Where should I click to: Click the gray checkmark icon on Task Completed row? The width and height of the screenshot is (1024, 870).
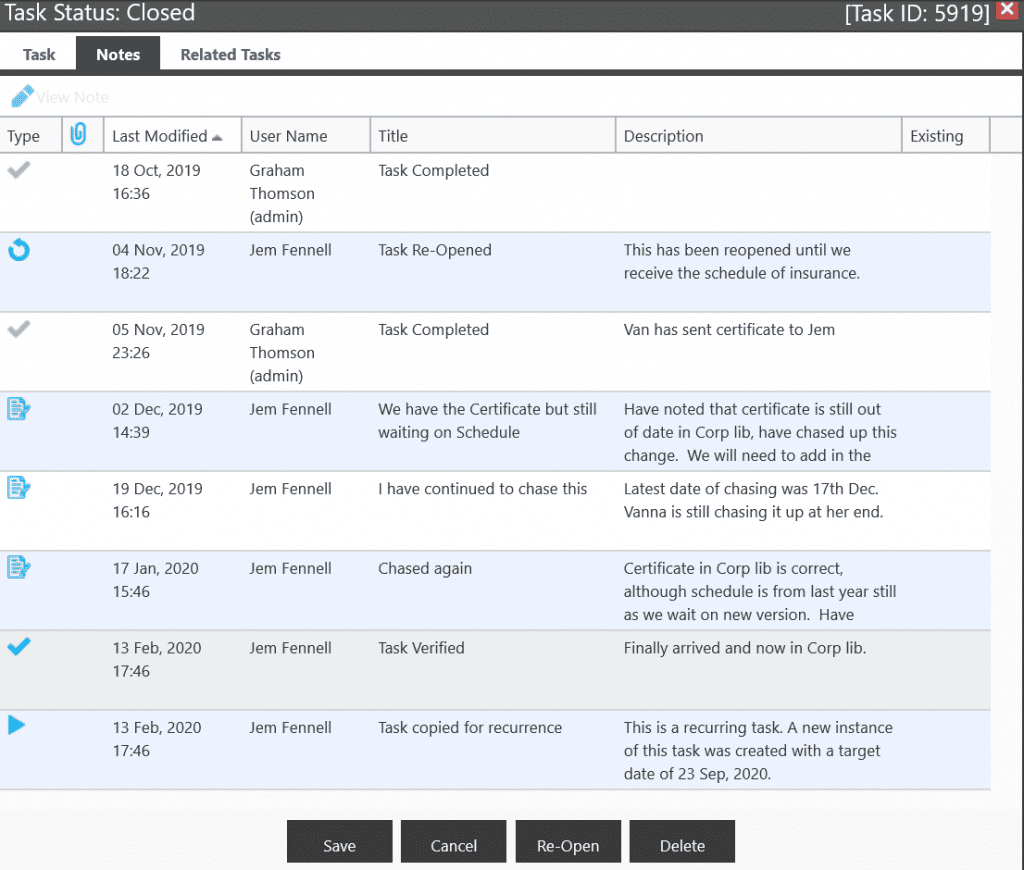[x=18, y=170]
